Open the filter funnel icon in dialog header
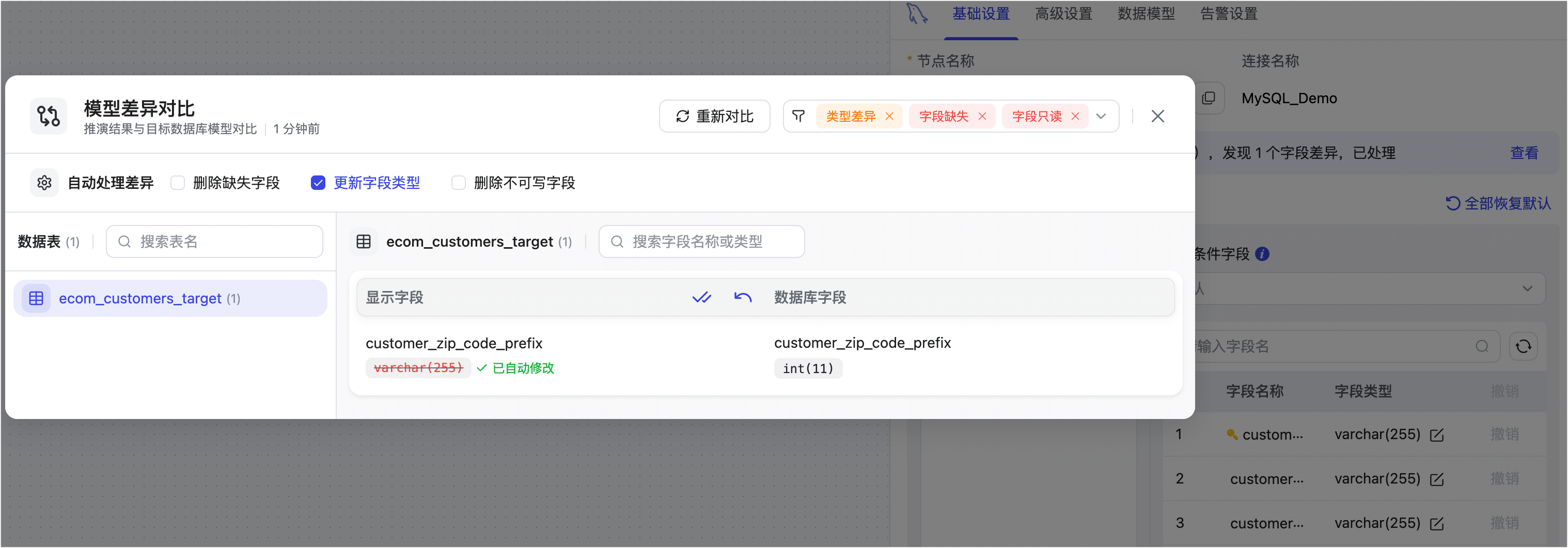This screenshot has height=548, width=1568. 799,116
